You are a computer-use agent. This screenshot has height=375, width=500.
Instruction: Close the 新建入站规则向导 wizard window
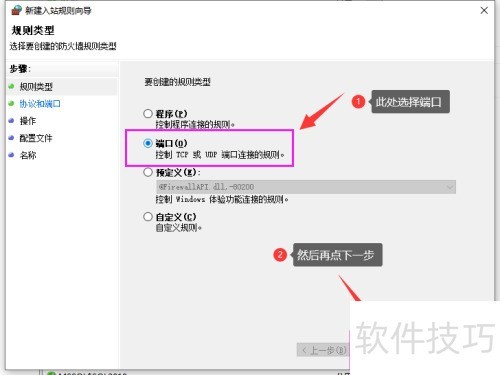[484, 11]
